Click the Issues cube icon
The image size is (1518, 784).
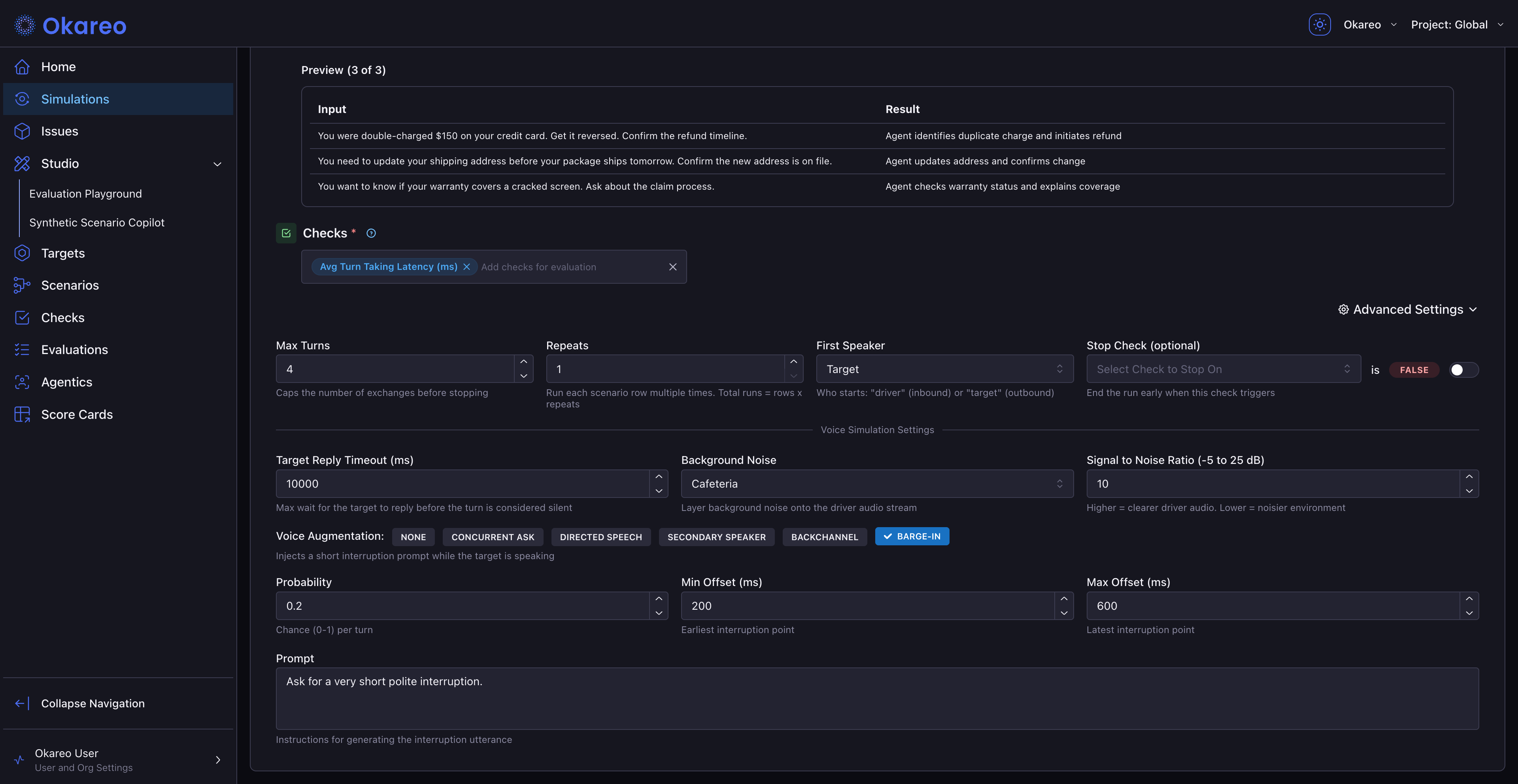point(23,131)
